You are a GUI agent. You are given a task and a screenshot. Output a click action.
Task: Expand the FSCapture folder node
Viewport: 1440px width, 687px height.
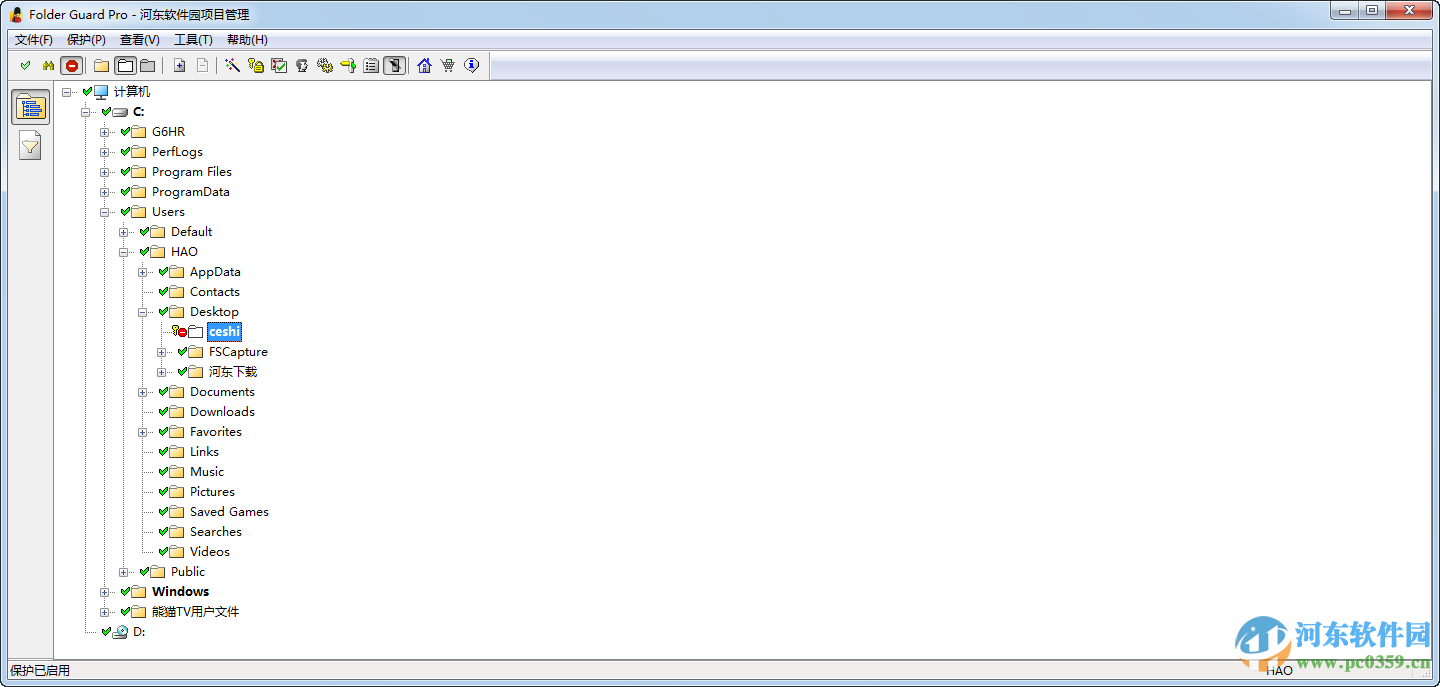[x=162, y=352]
